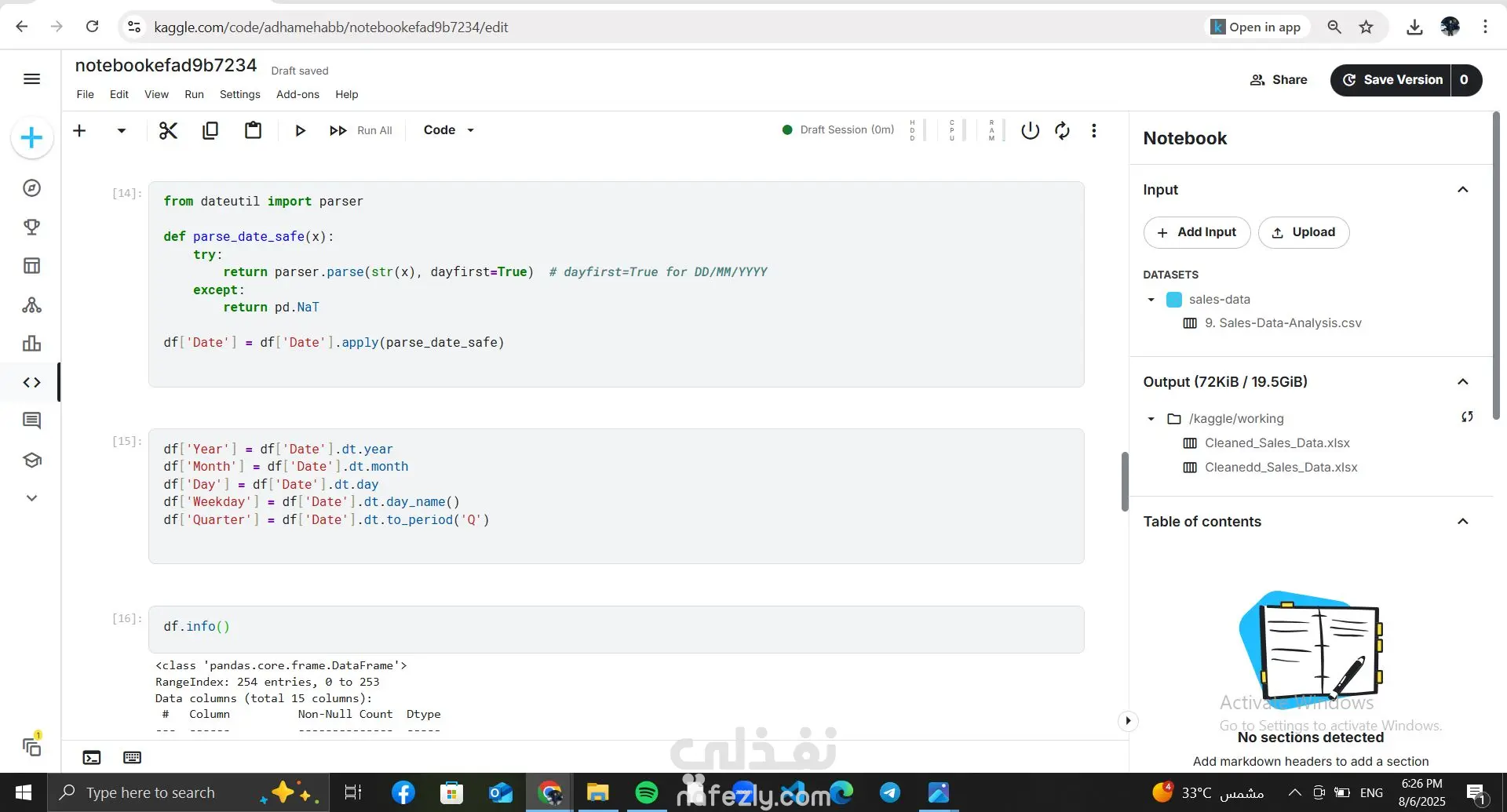Open Learn graduation cap icon in sidebar
Viewport: 1507px width, 812px height.
[31, 460]
